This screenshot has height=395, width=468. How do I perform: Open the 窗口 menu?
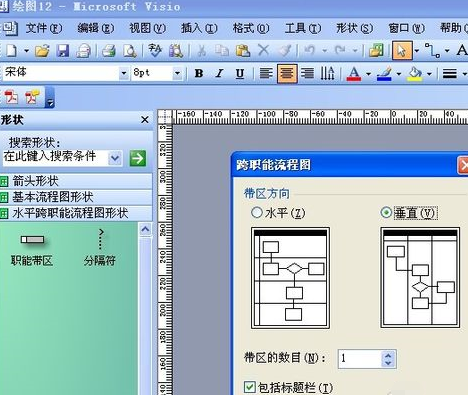pyautogui.click(x=406, y=28)
